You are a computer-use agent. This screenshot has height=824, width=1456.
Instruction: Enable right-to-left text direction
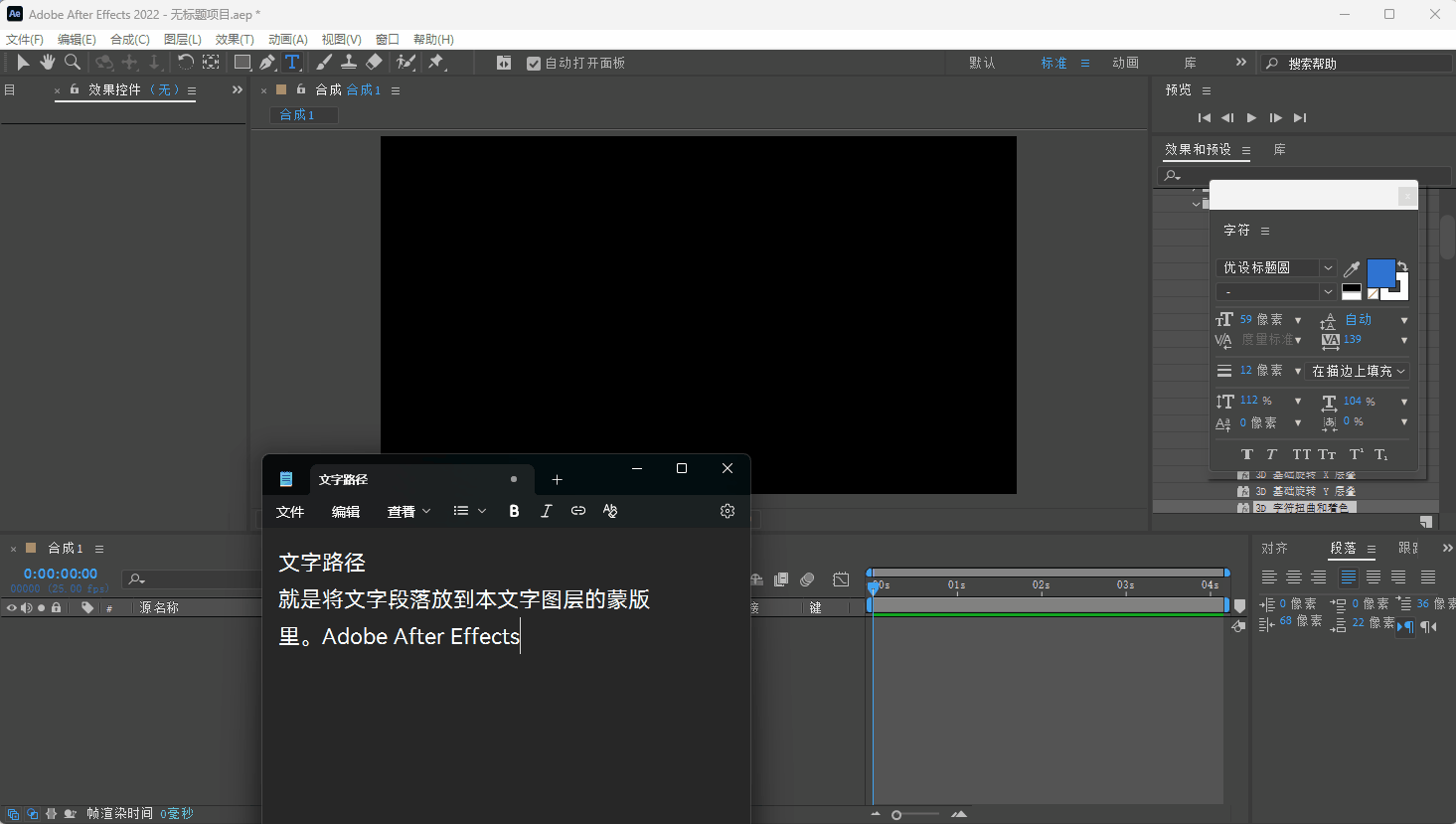[x=1428, y=627]
